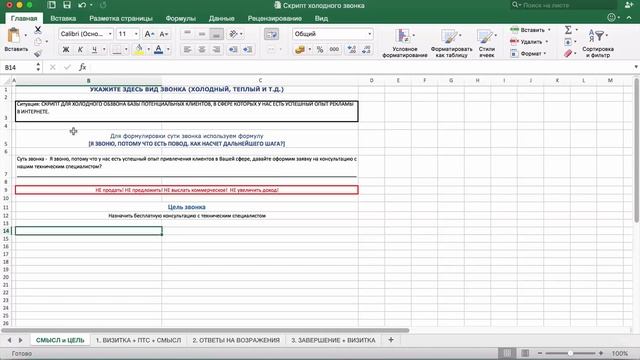Open the fill color dropdown arrow
The image size is (640, 360).
[148, 50]
